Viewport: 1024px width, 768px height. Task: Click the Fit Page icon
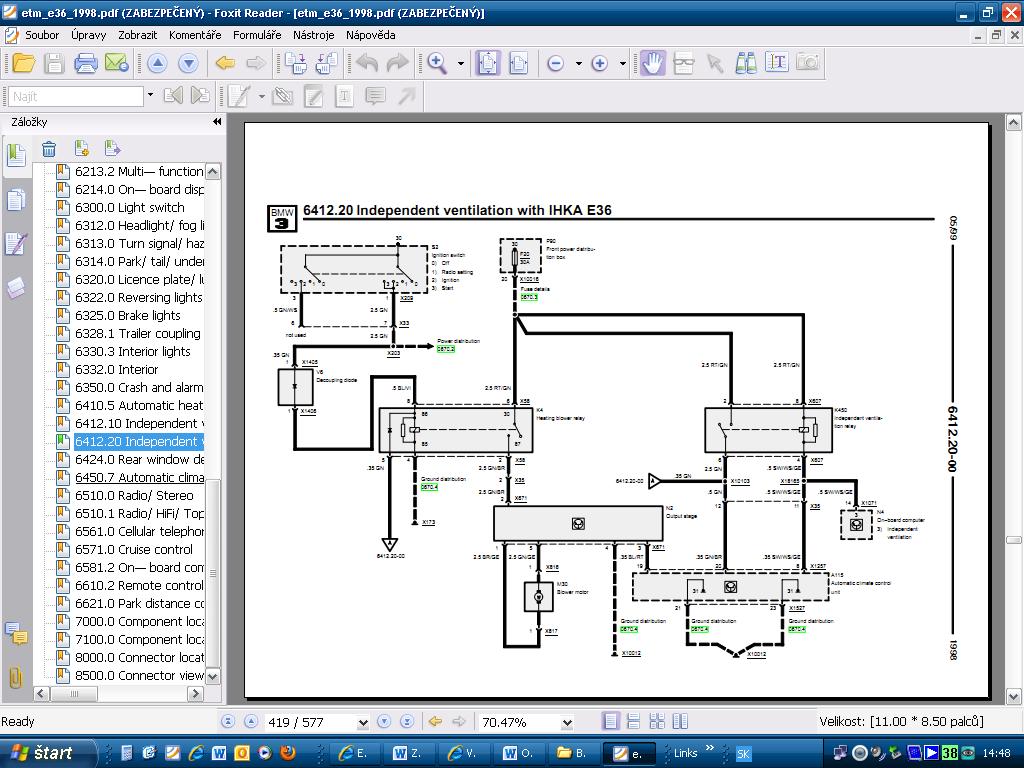487,63
